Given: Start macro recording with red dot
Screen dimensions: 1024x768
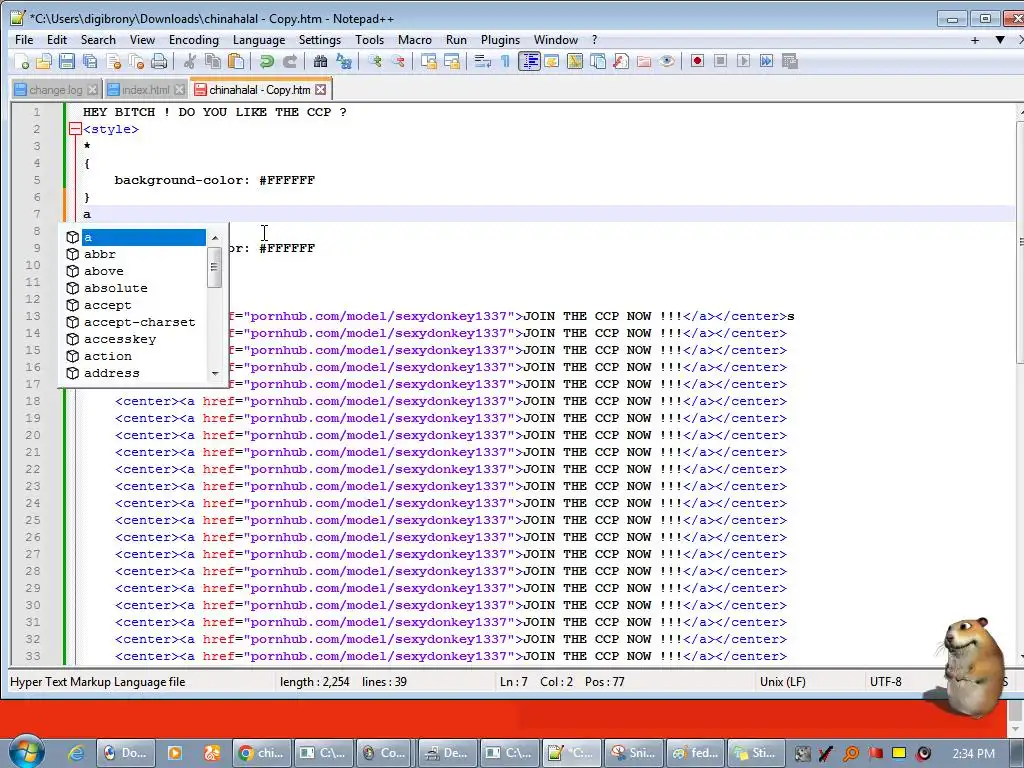Looking at the screenshot, I should (697, 61).
